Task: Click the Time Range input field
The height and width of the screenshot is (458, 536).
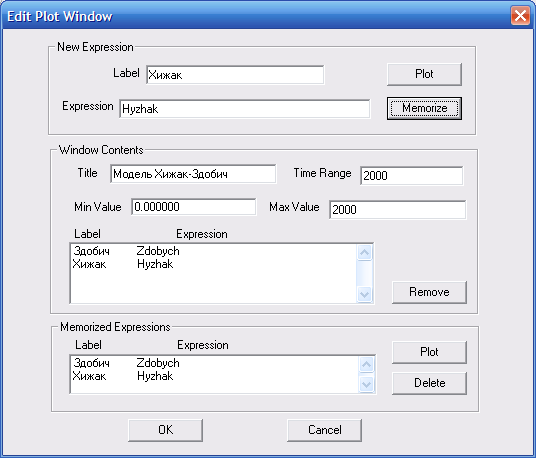Action: [x=412, y=176]
